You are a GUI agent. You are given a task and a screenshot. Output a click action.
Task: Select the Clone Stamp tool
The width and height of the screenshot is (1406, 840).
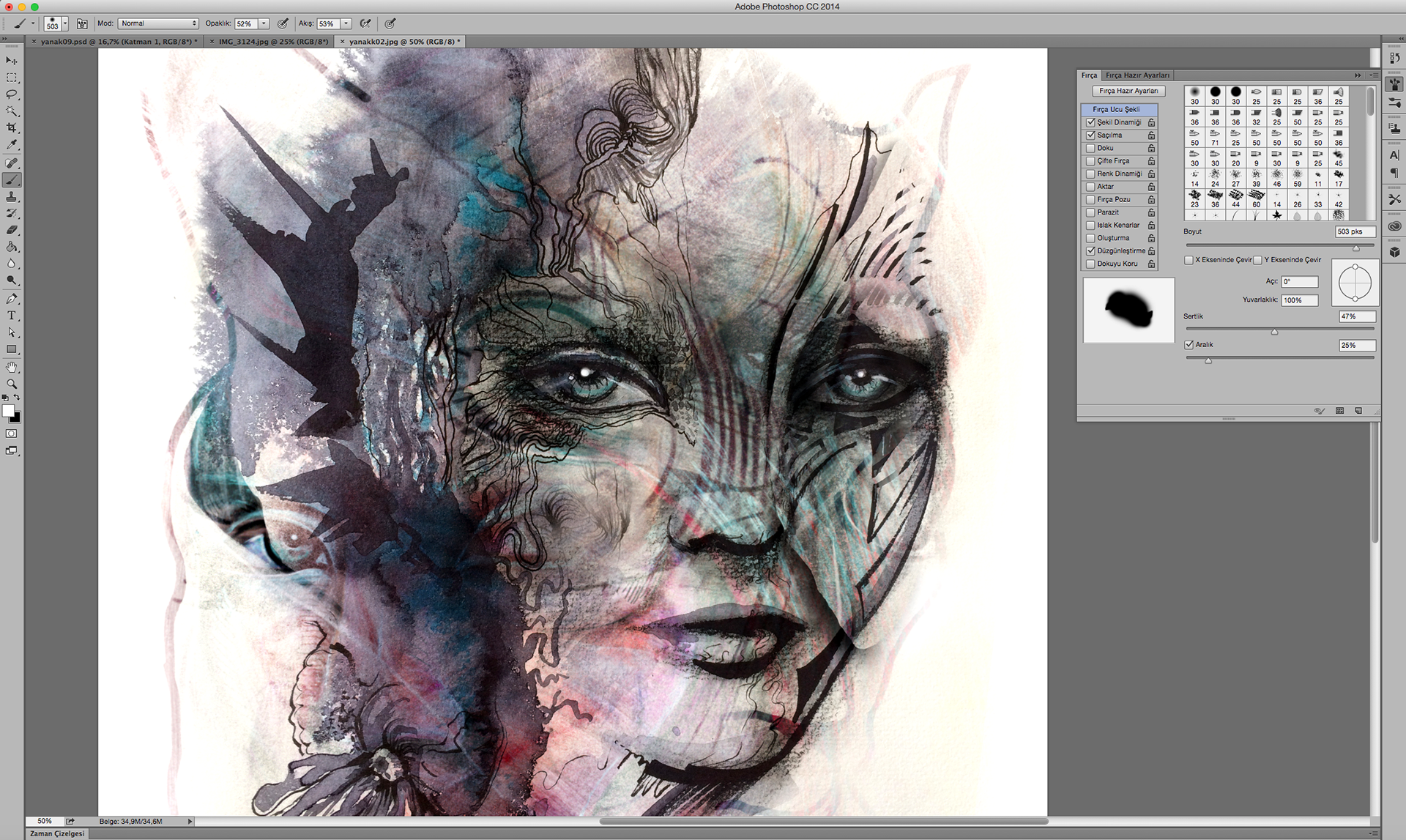coord(12,197)
